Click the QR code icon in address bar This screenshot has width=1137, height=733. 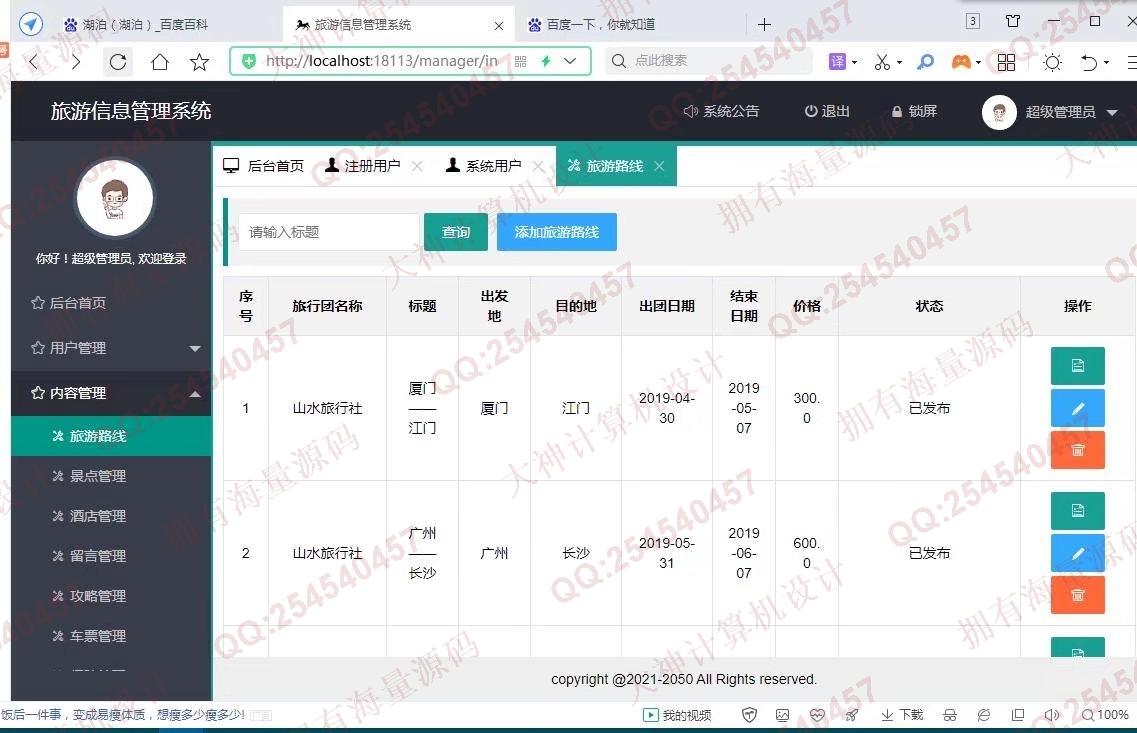click(521, 62)
